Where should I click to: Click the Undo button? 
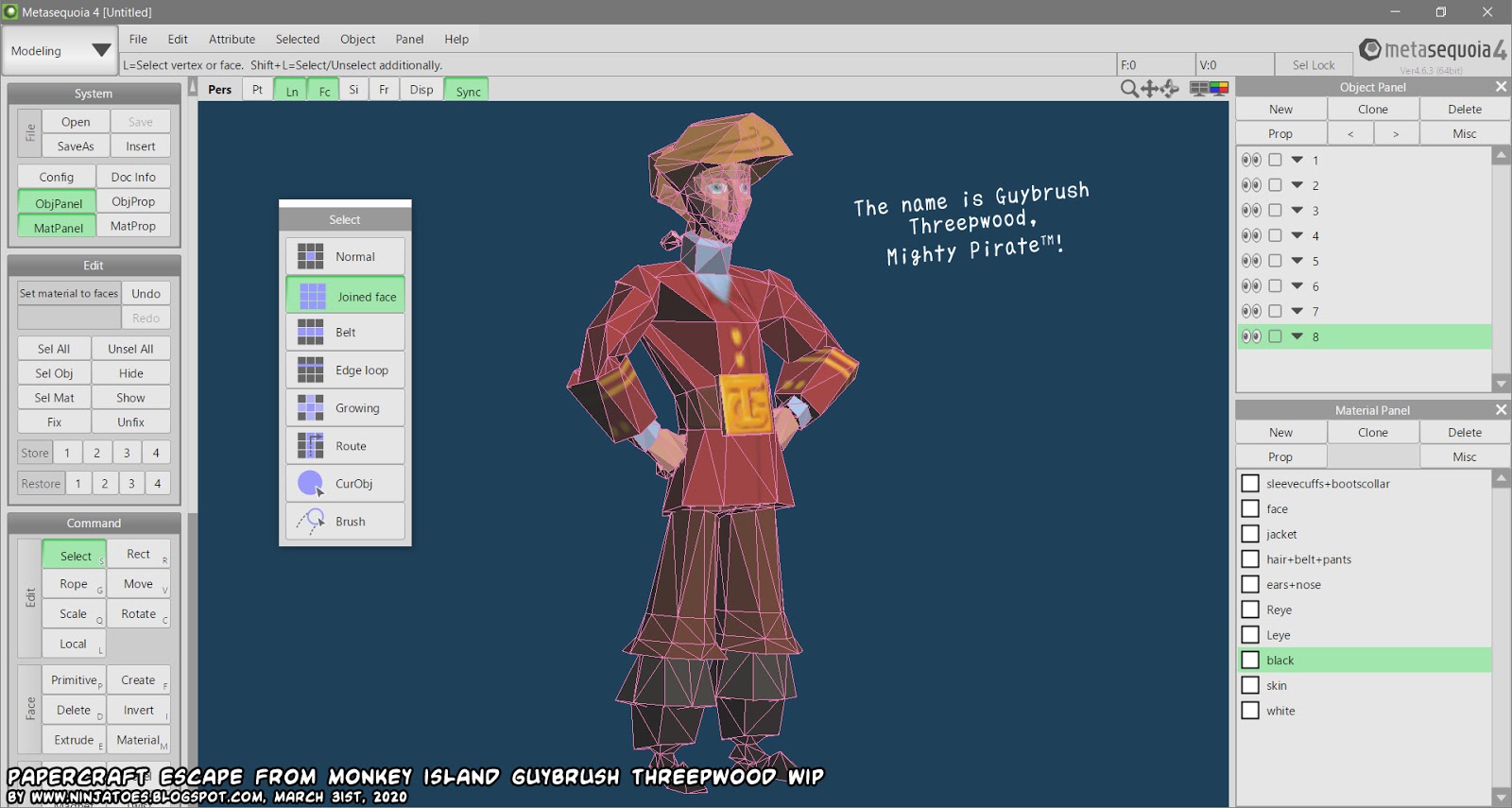tap(146, 294)
